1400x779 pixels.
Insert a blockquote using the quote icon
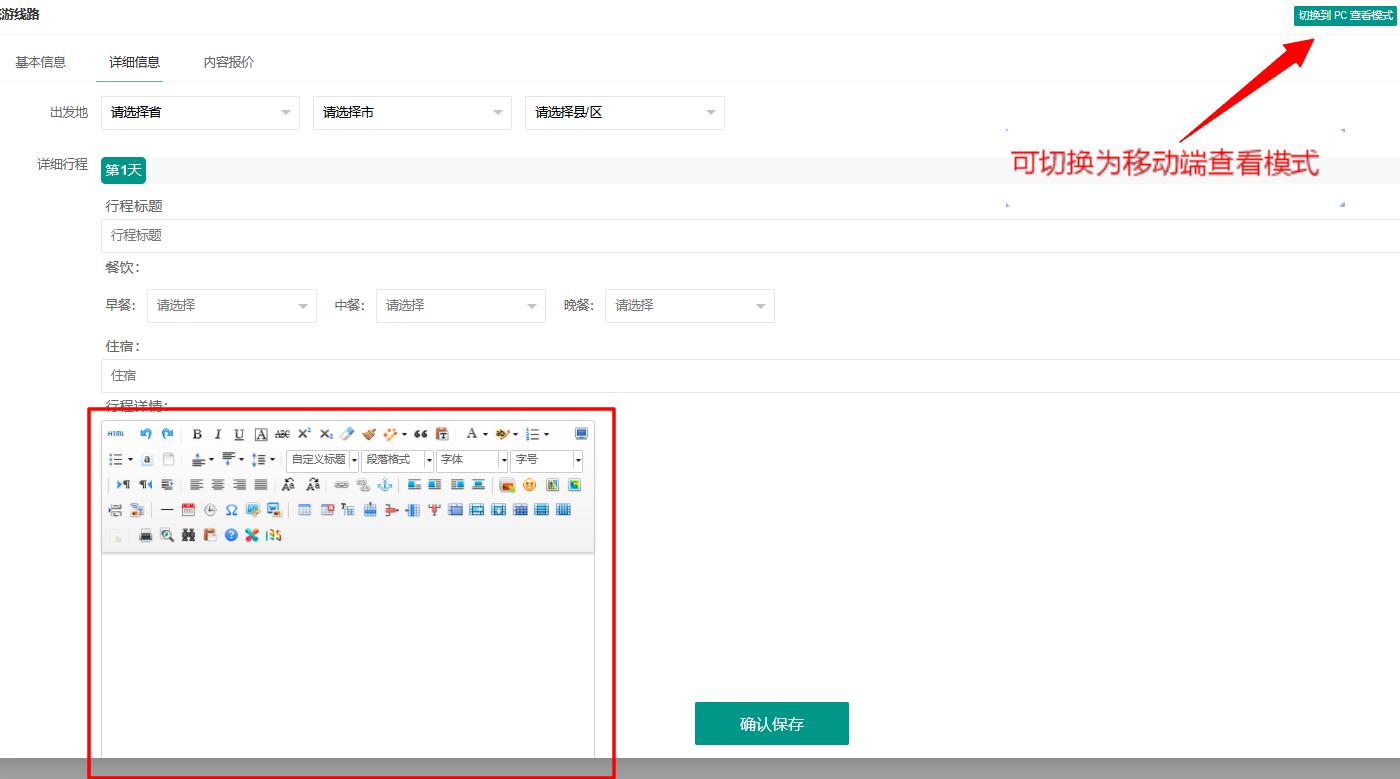pyautogui.click(x=420, y=433)
